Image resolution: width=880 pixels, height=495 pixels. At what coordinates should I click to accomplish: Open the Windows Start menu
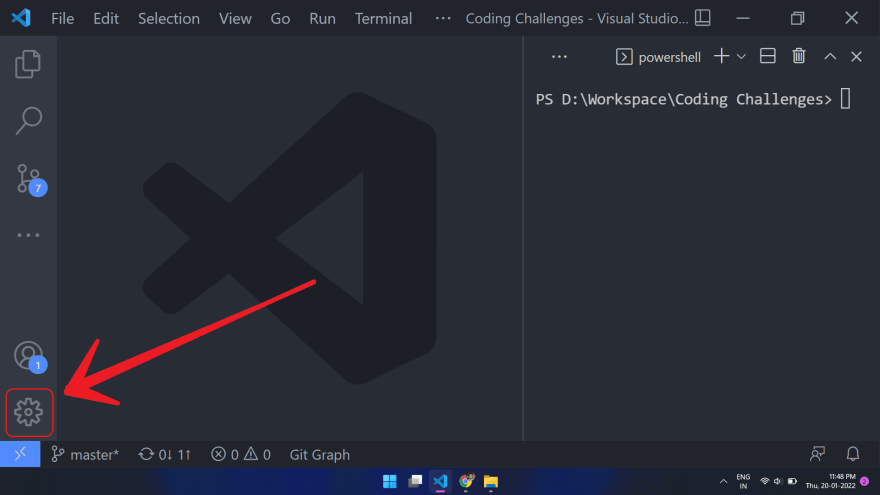click(x=389, y=482)
